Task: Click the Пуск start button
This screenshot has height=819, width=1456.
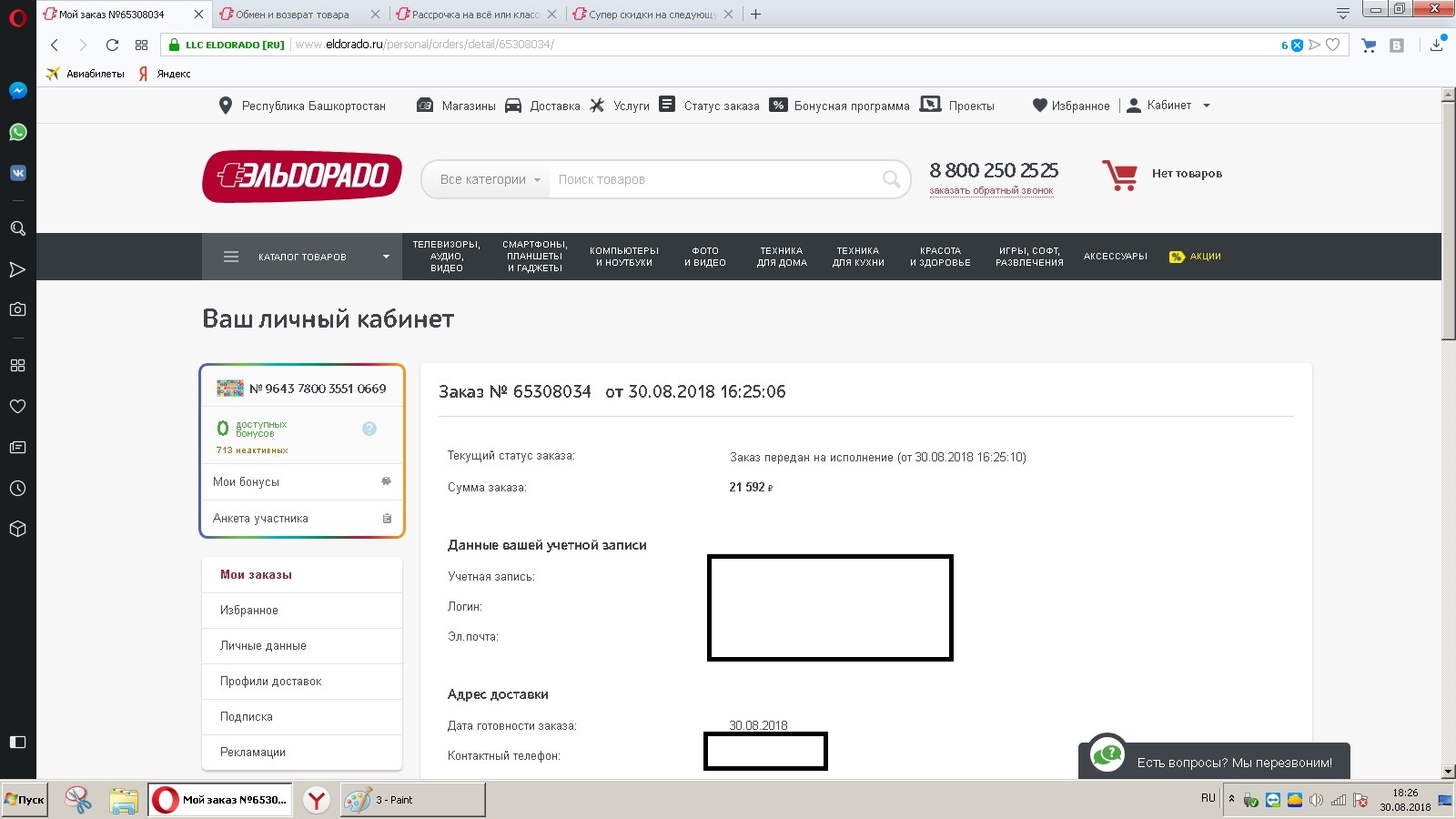Action: click(25, 800)
